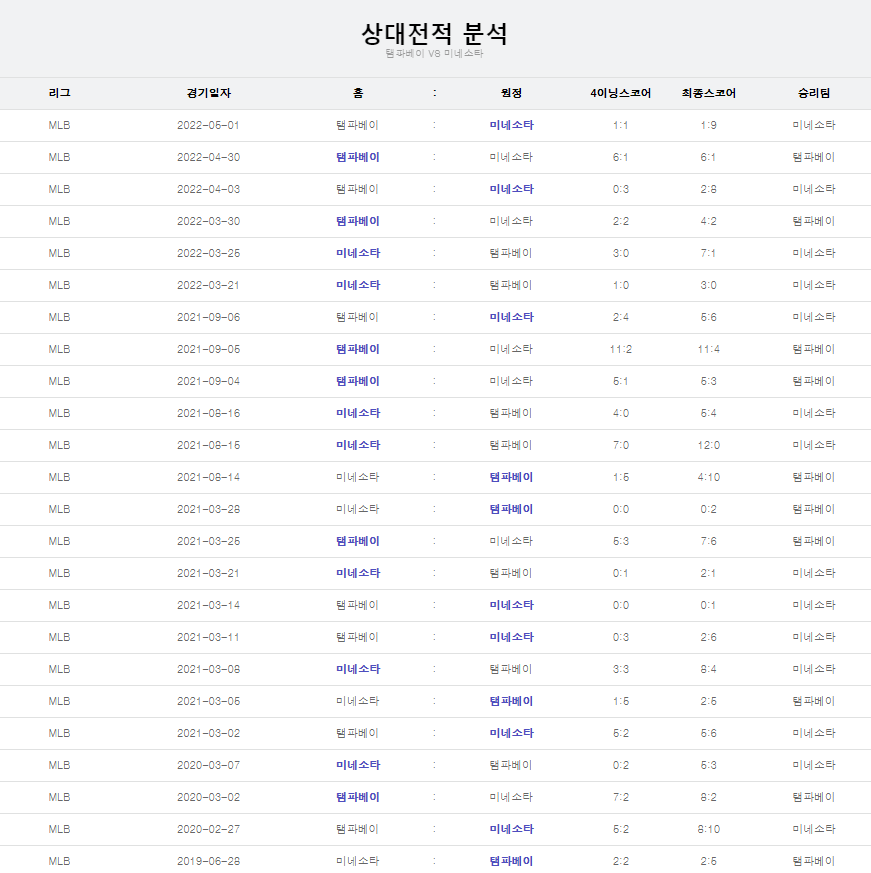The image size is (871, 873).
Task: Click the 승리팀 column header
Action: tap(814, 93)
